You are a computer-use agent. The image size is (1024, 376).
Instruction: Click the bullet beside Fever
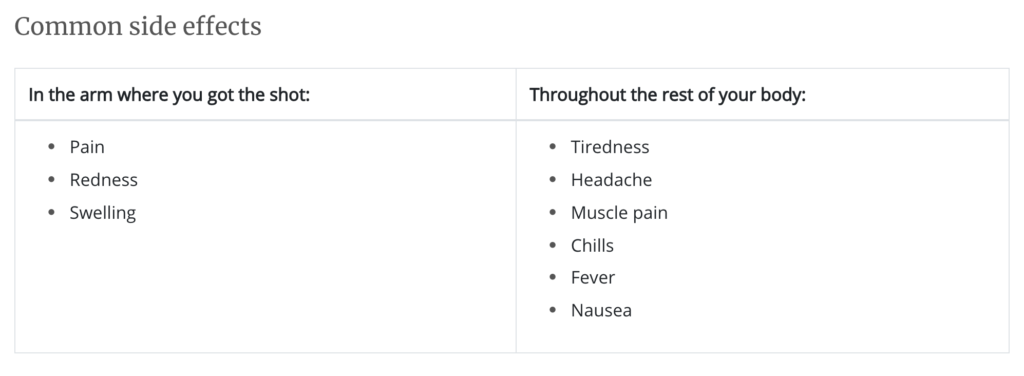coord(552,277)
